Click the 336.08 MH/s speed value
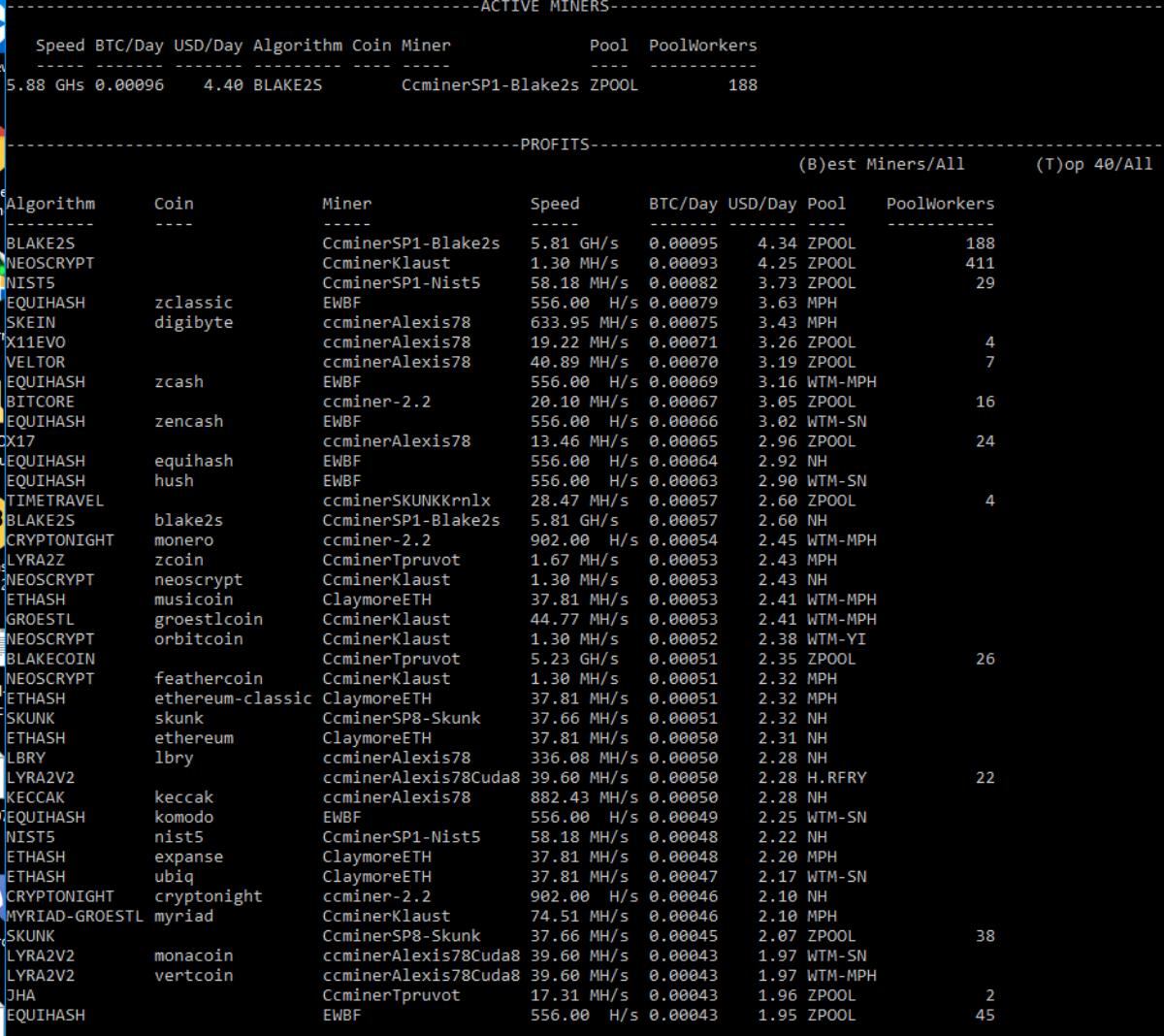This screenshot has width=1164, height=1036. pos(584,758)
